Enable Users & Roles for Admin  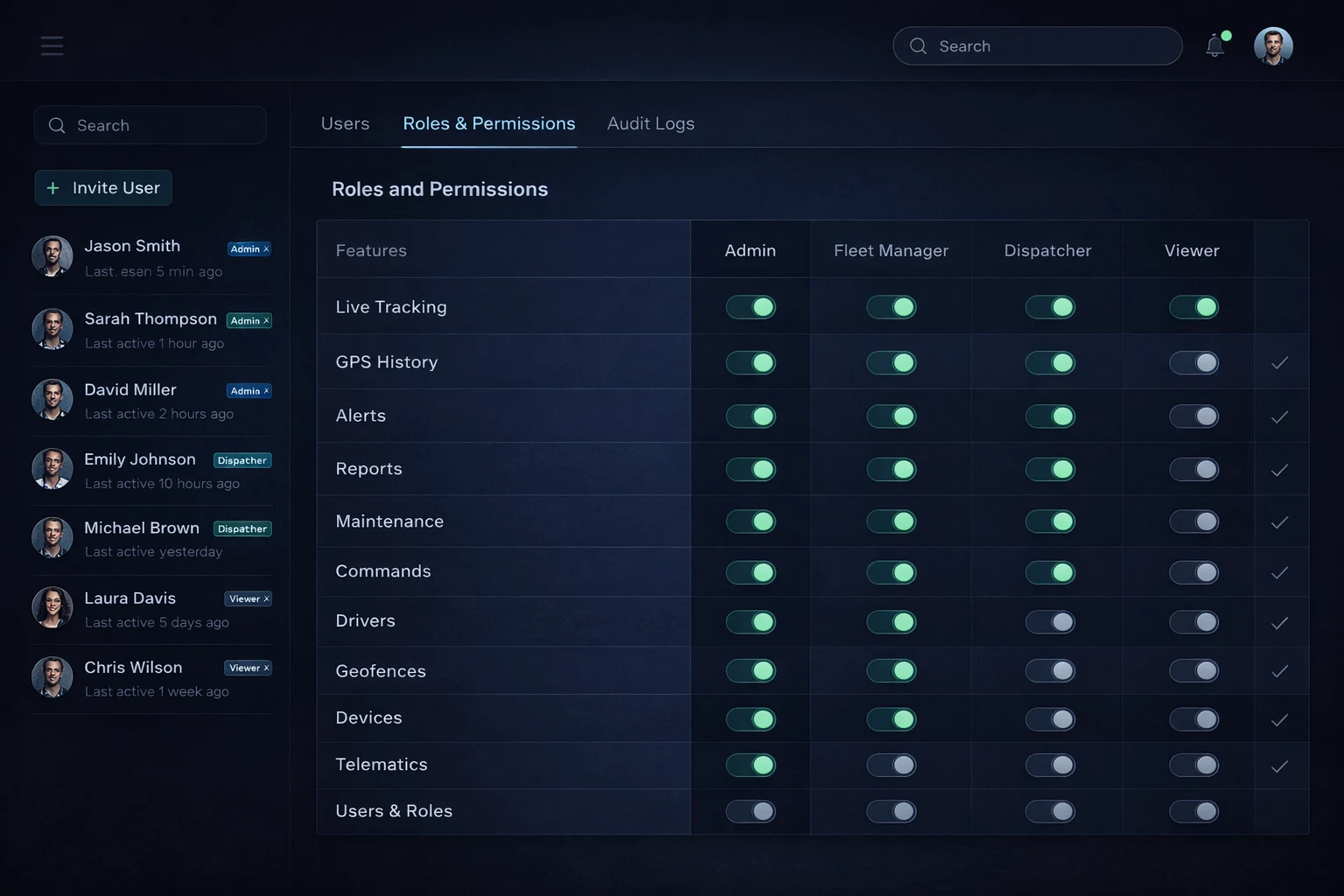pyautogui.click(x=751, y=811)
